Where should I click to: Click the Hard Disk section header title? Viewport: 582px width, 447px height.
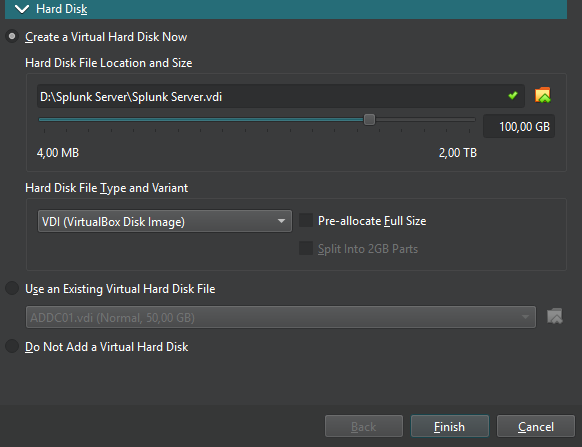62,9
